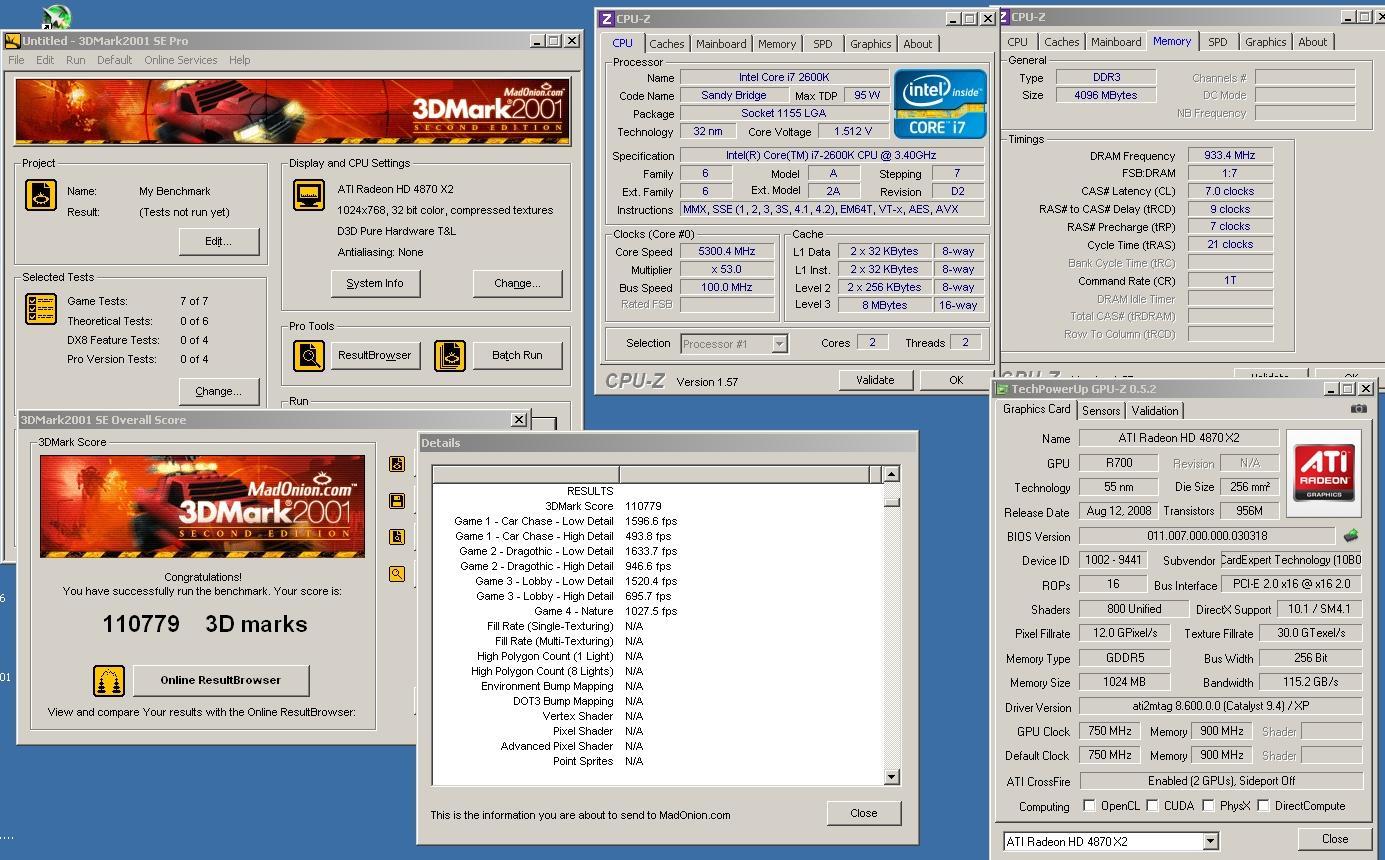Click the DRAM Frequency value in CPU-Z Memory

click(x=1230, y=156)
